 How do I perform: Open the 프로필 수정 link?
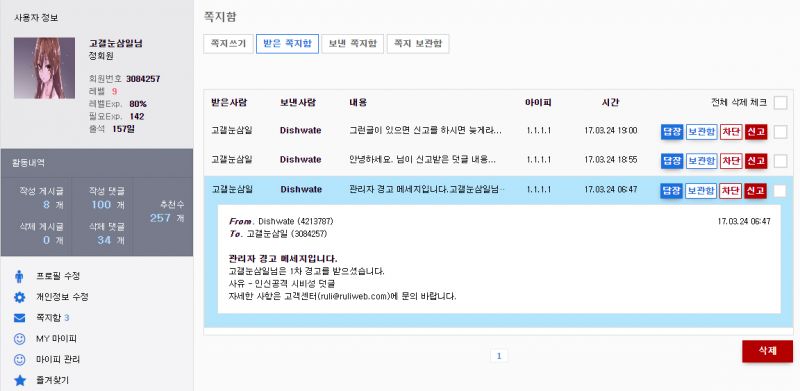[x=58, y=276]
